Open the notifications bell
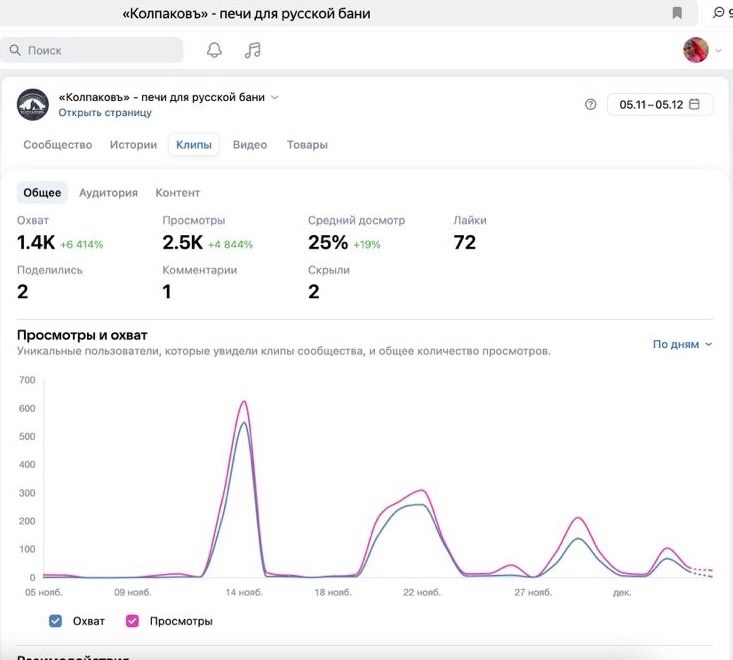This screenshot has width=733, height=660. [x=214, y=50]
